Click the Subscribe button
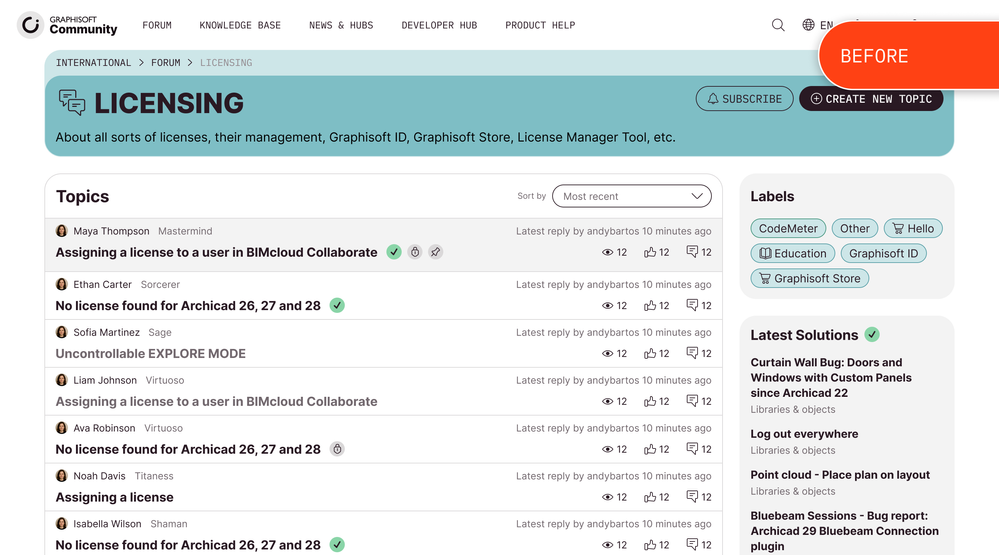 (744, 99)
